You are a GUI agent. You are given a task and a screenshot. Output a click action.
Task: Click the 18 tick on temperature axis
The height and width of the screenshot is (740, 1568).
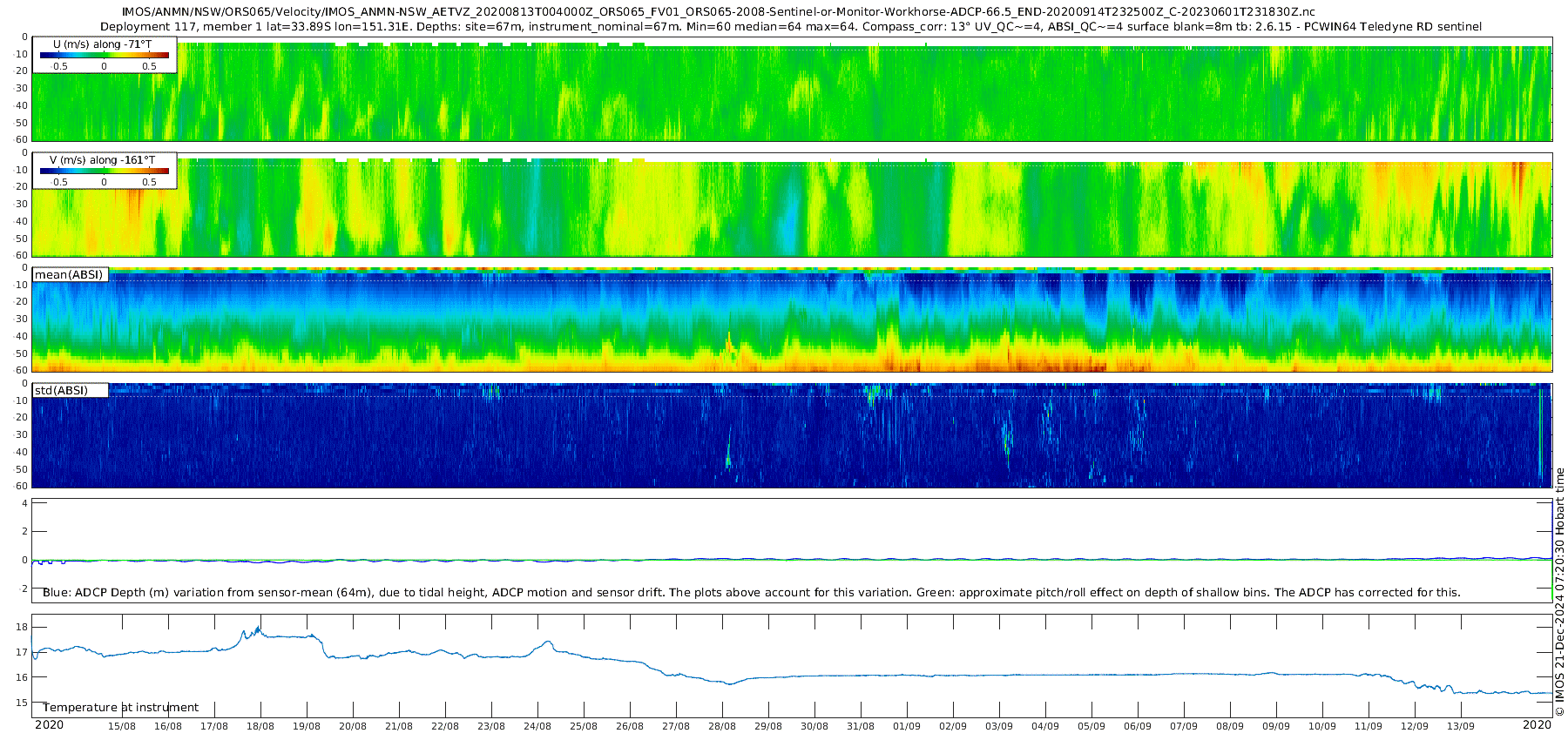pos(22,628)
